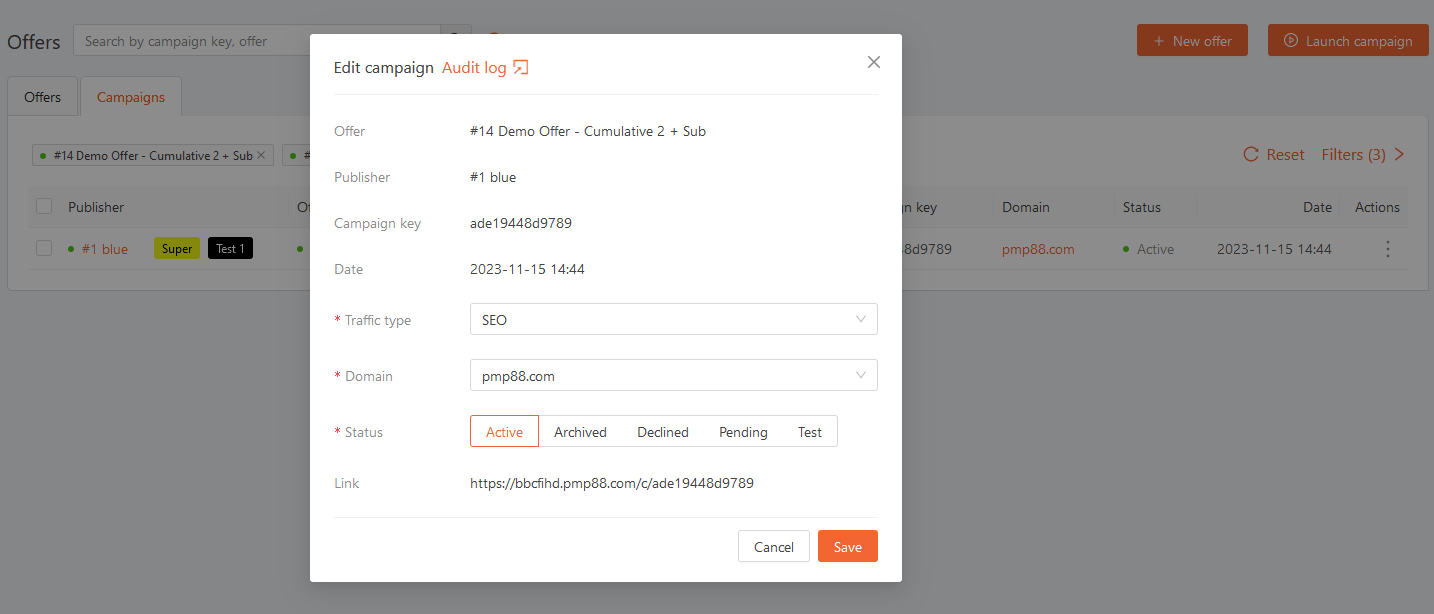Open the Domain dropdown
1434x614 pixels.
point(673,376)
